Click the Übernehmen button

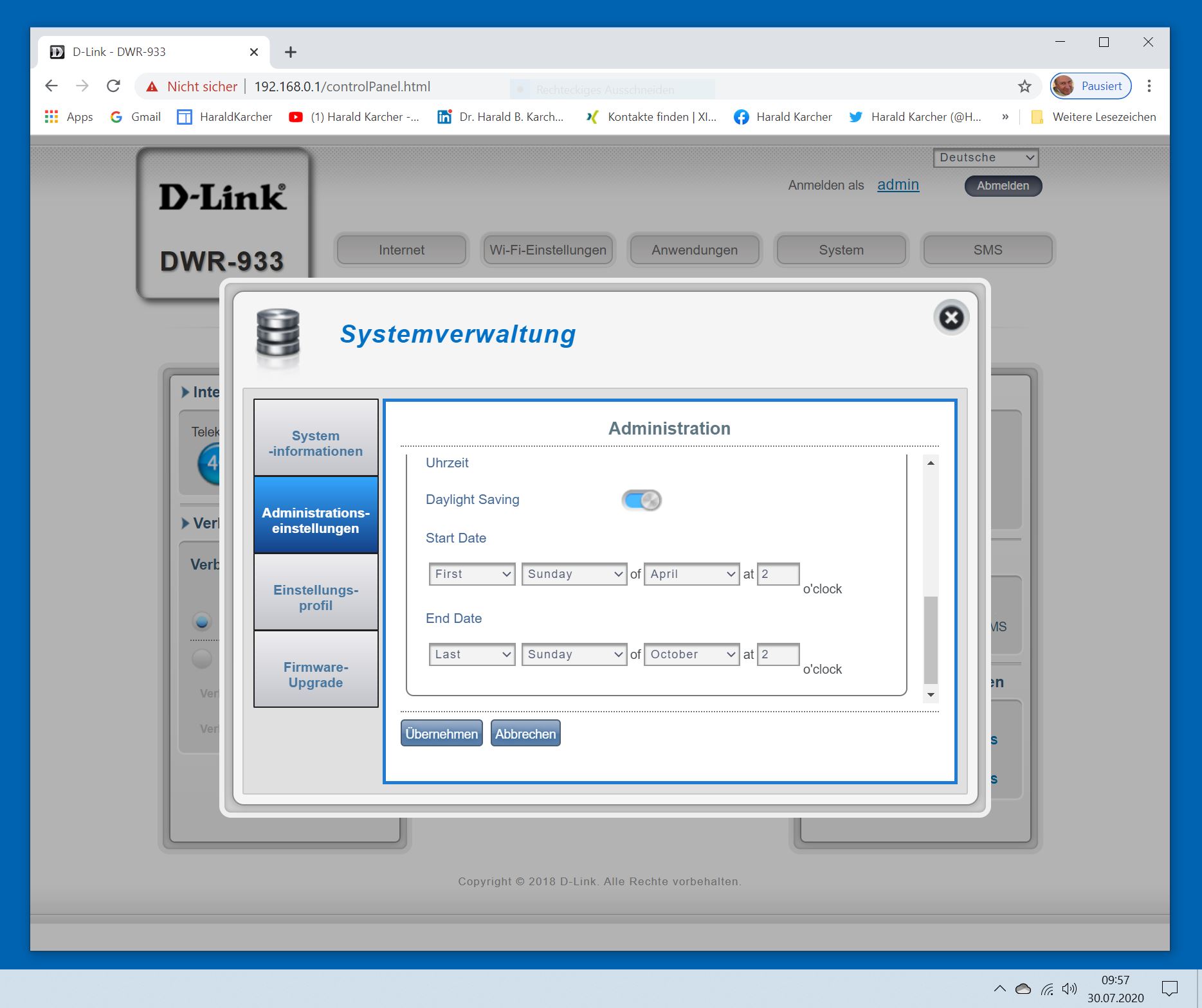(442, 733)
